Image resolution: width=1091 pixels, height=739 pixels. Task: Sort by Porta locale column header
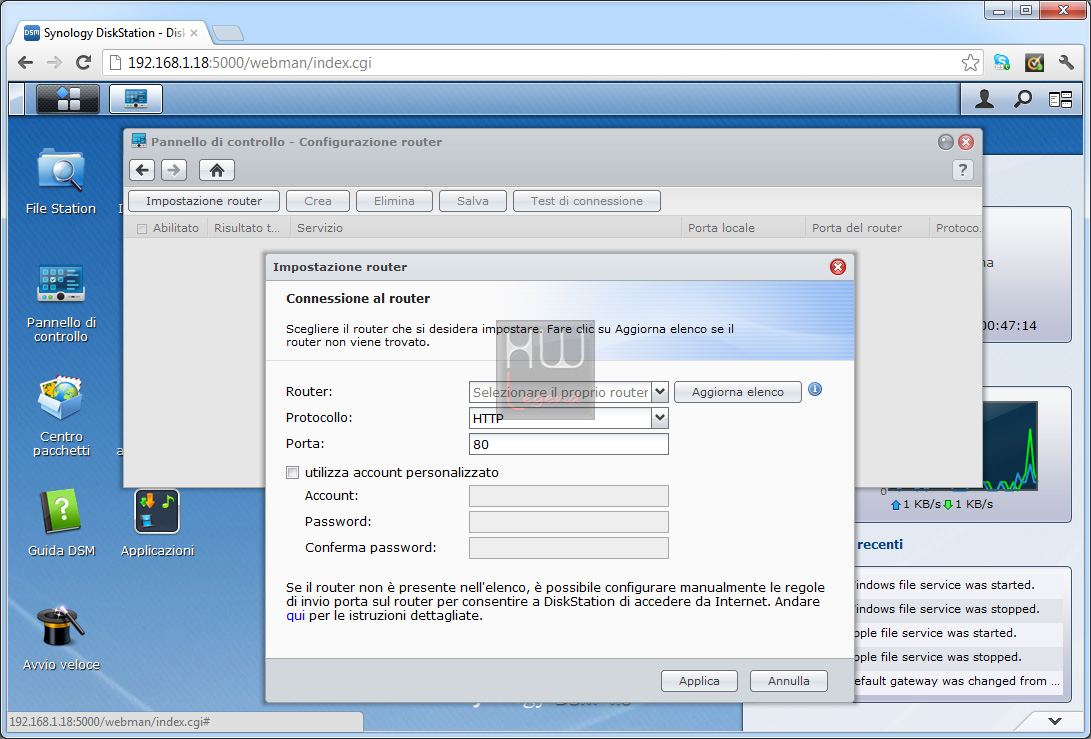743,228
